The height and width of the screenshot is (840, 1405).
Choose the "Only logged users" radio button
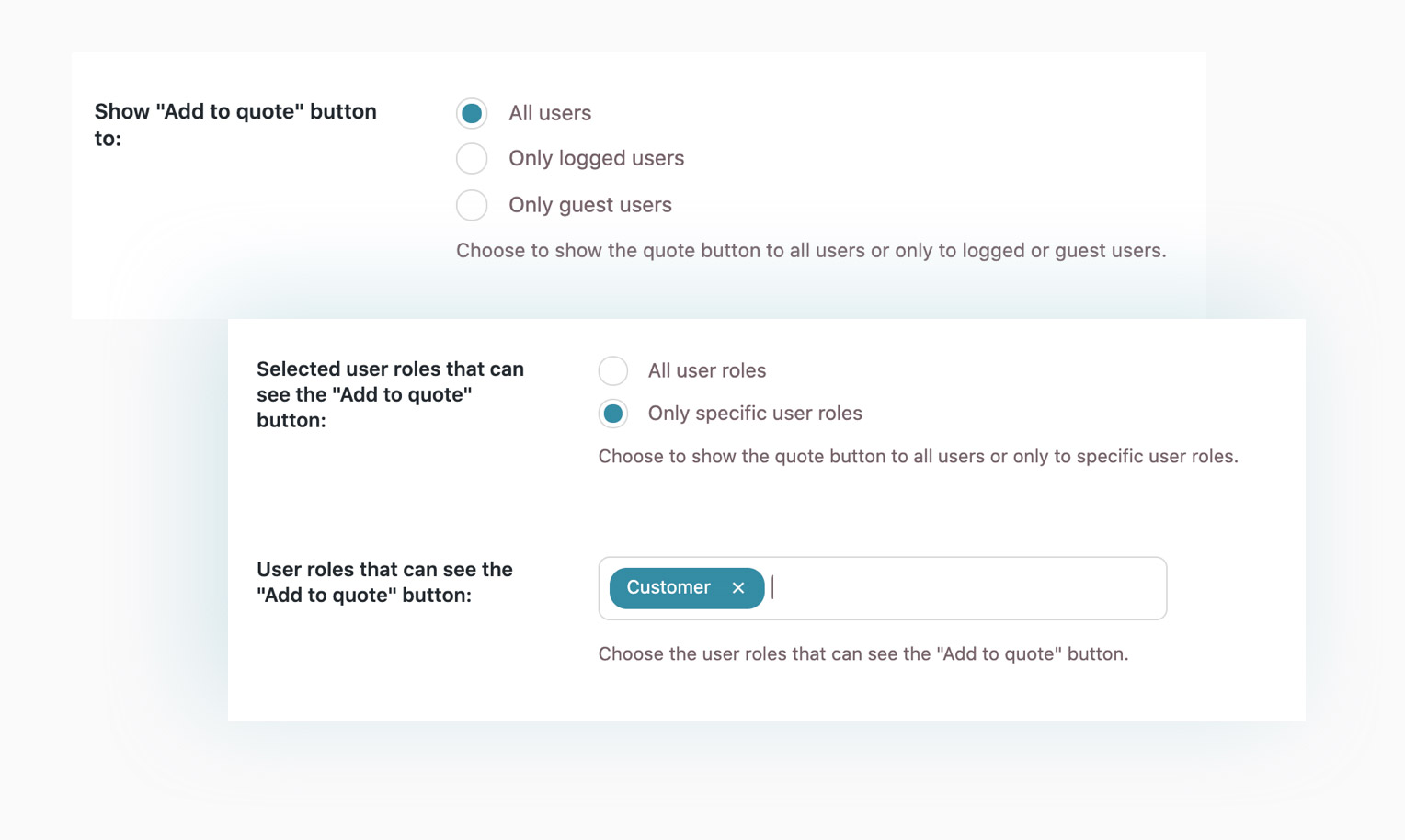tap(472, 159)
